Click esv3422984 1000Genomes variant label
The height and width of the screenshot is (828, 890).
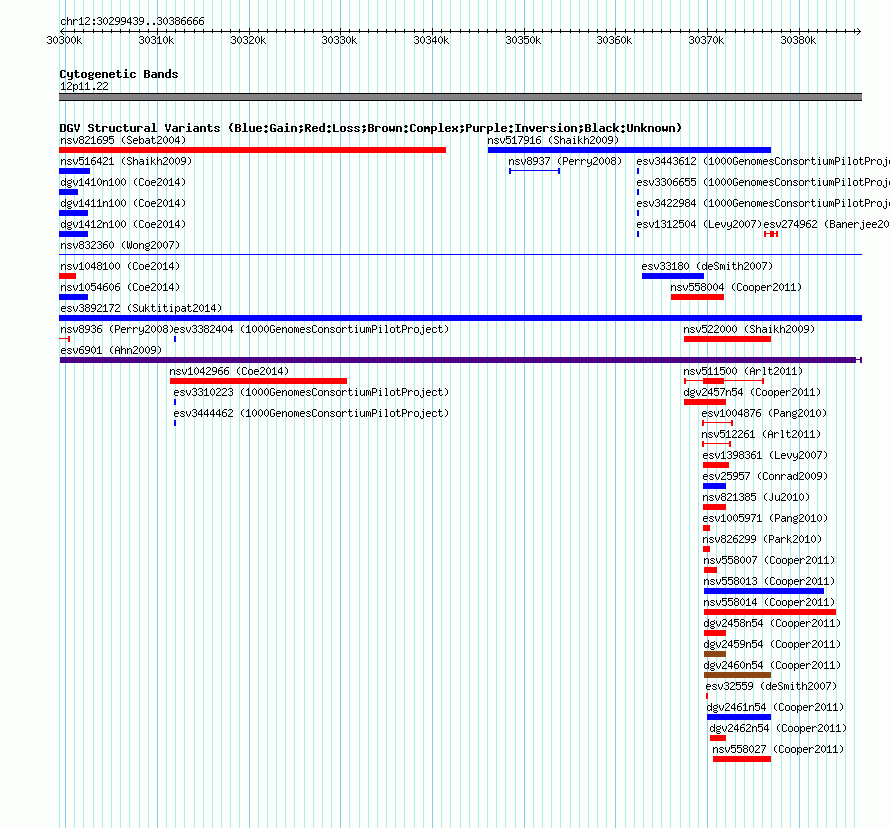pyautogui.click(x=763, y=203)
